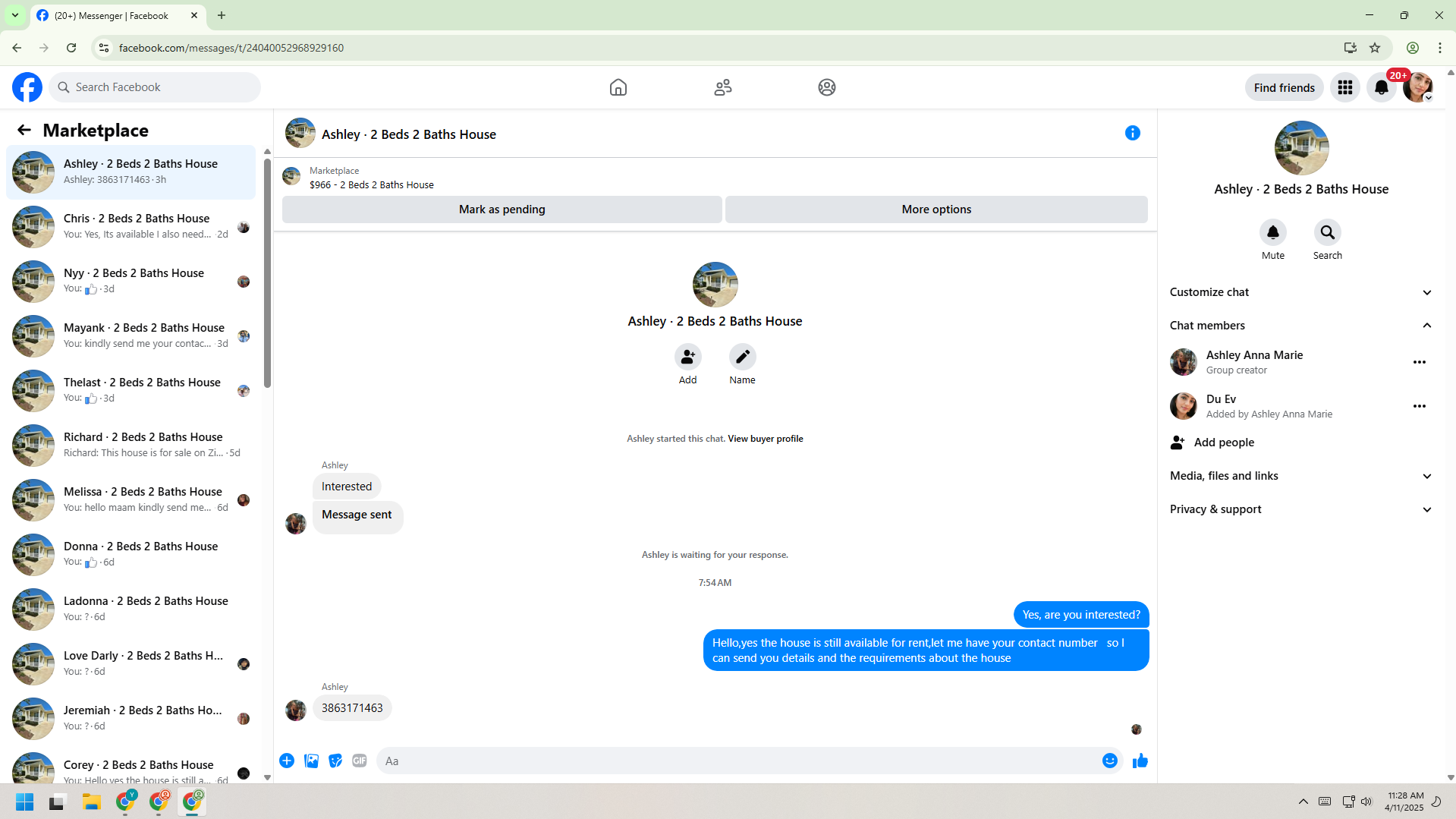Open View buyer profile link

[765, 439]
